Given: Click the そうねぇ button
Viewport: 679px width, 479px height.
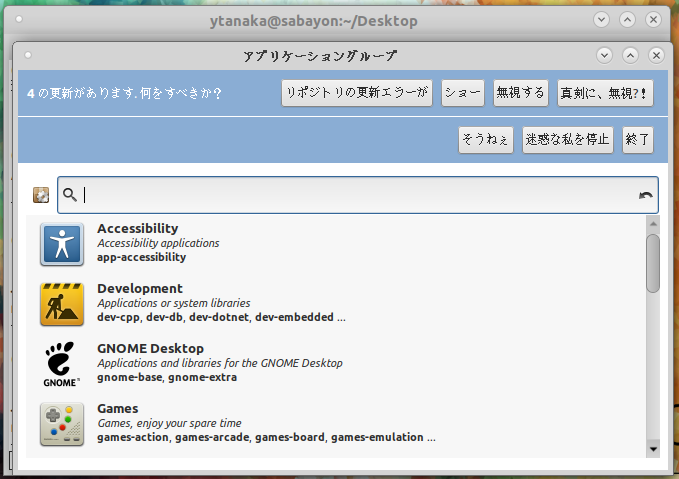Looking at the screenshot, I should pos(486,139).
